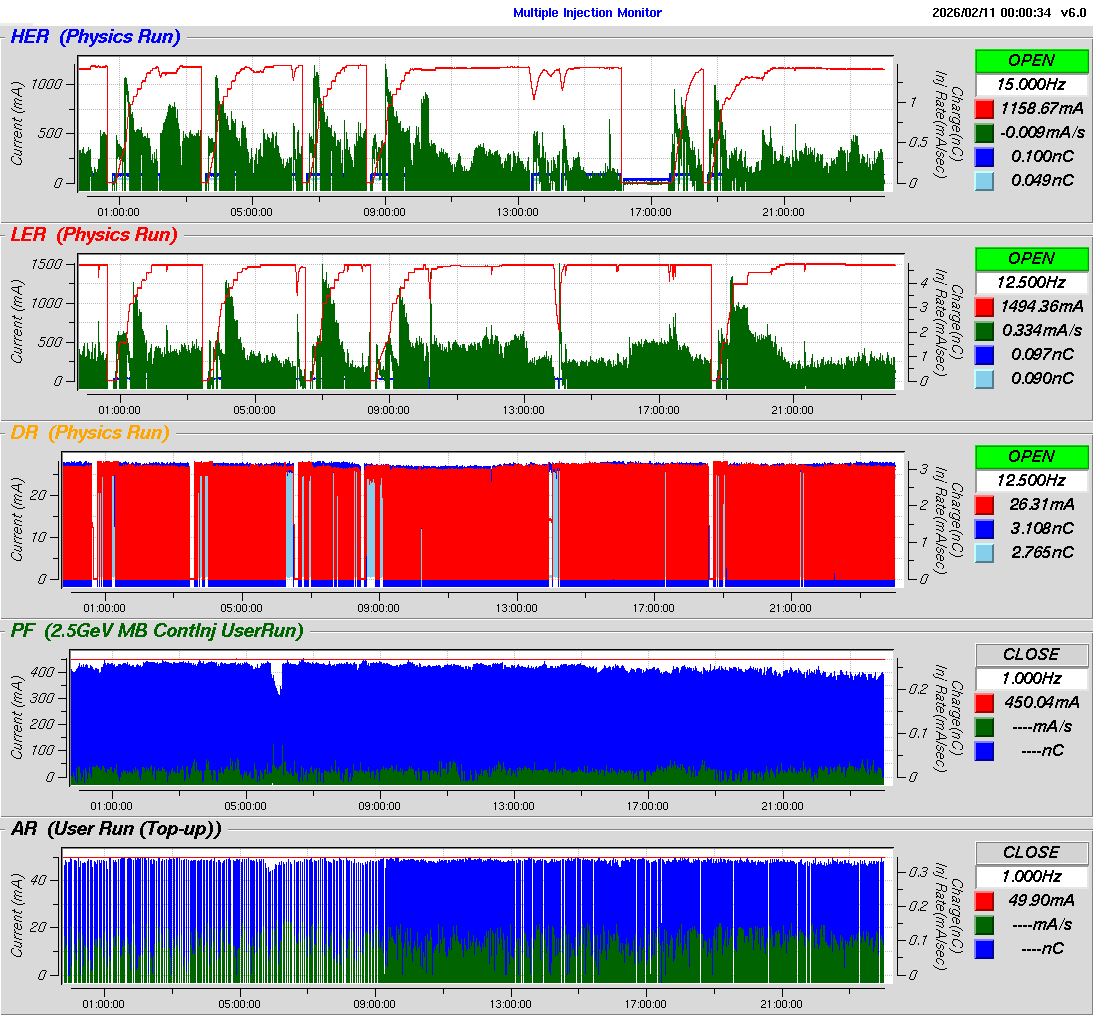This screenshot has width=1093, height=1015.
Task: Click green swatch beside LER 0.334mA/s
Action: coord(984,330)
